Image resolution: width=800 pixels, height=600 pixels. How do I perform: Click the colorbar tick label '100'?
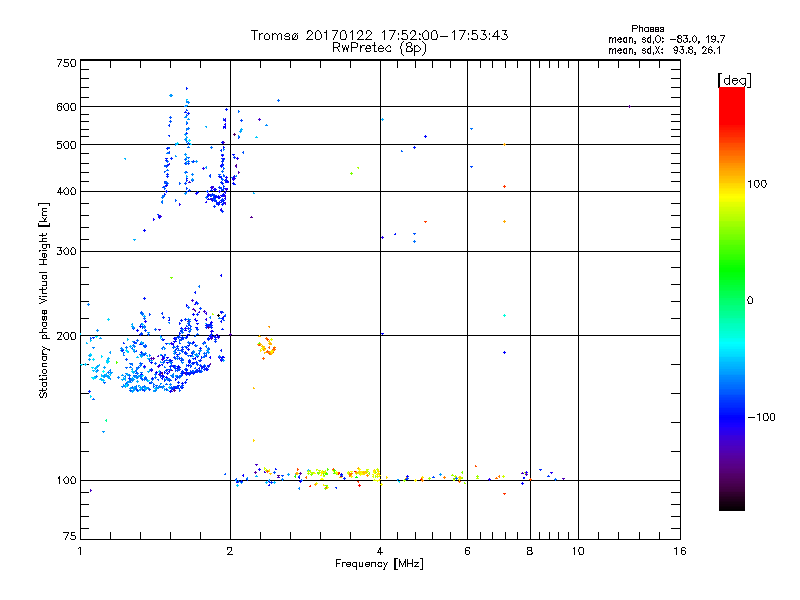[x=757, y=184]
